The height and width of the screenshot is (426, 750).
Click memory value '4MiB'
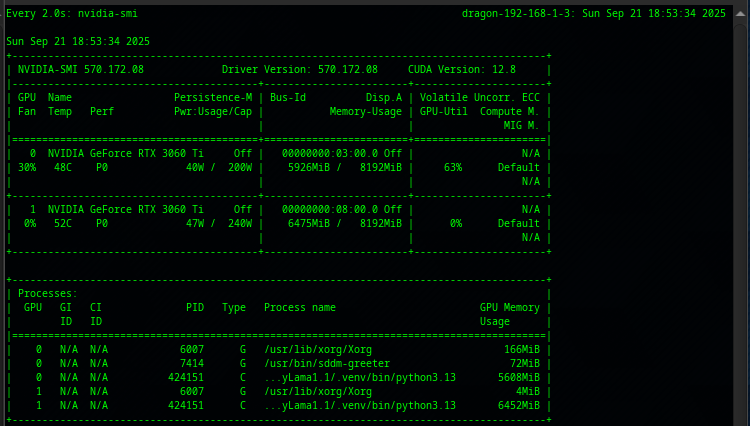pyautogui.click(x=528, y=391)
